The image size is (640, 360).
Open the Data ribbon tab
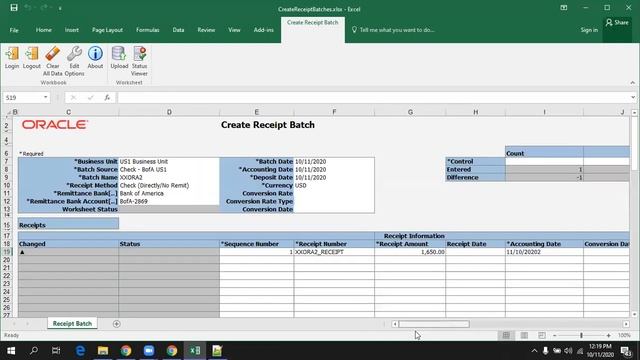178,30
